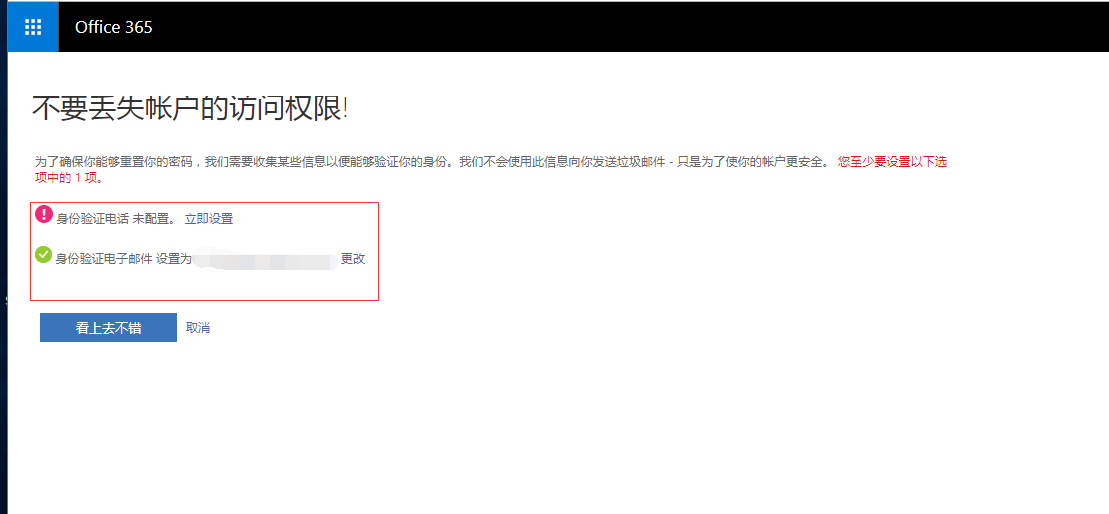
Task: Click the red notice 您至少要设置以下选项中的 1 项
Action: click(x=491, y=170)
